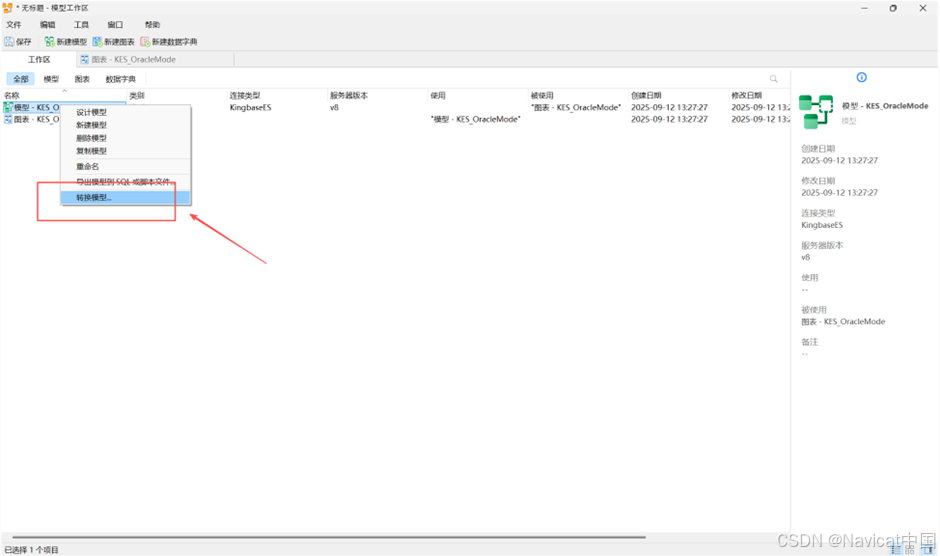Open the 窗口 menu

click(x=115, y=25)
